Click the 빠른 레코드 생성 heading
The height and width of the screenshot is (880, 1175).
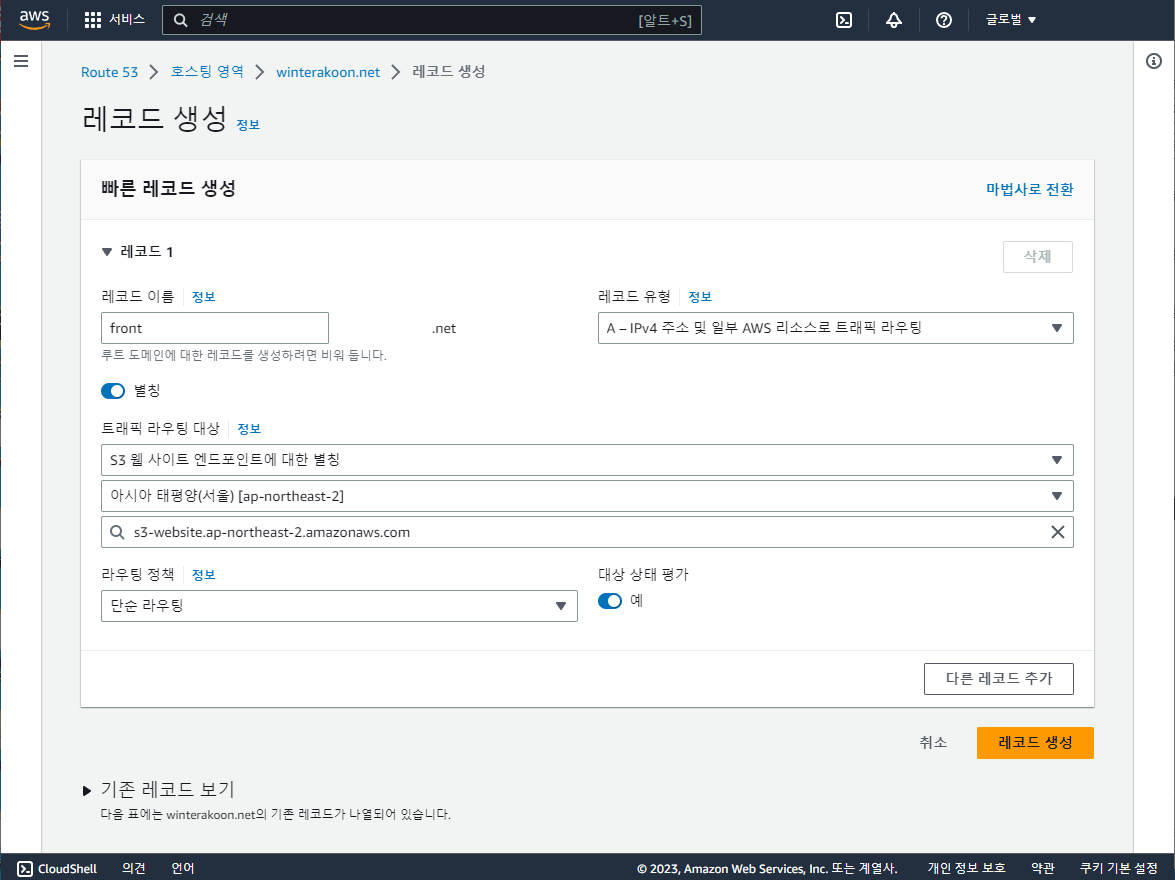[169, 189]
